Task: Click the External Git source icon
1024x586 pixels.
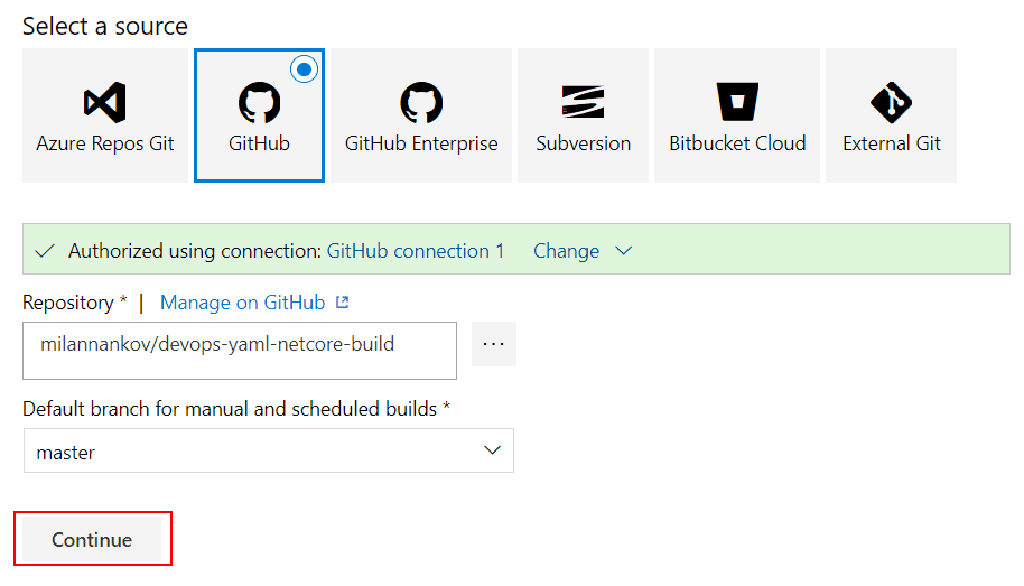Action: coord(891,100)
